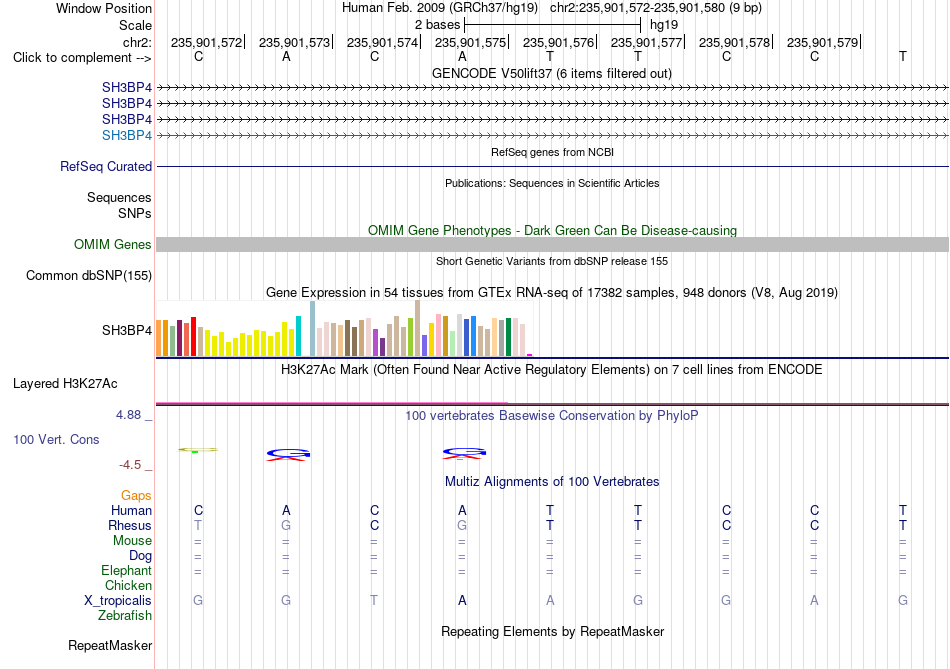Screen dimensions: 950x669
Task: Click the "SNPs" track label
Action: tap(135, 213)
